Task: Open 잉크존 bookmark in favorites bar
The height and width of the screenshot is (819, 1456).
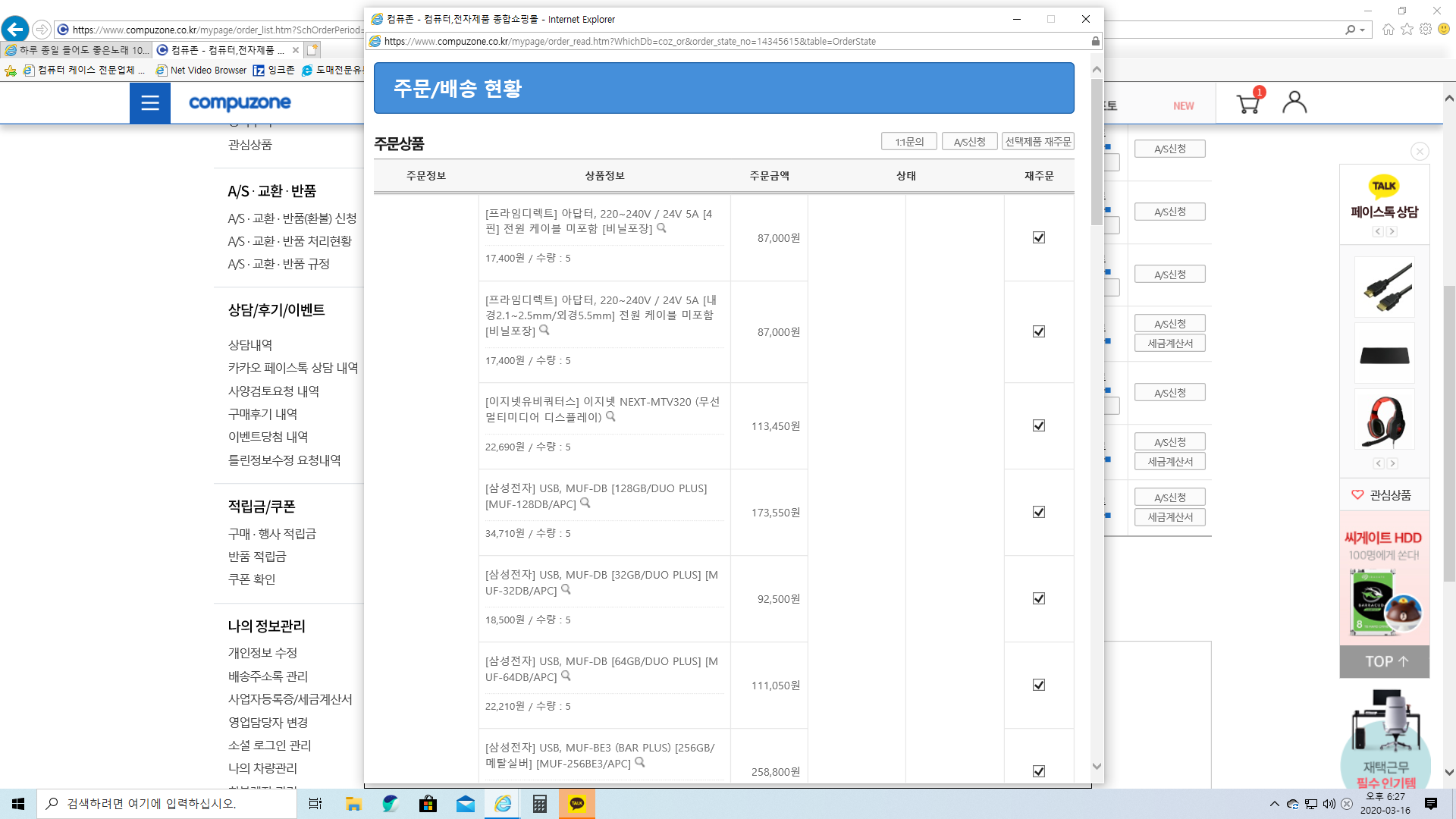Action: (274, 70)
